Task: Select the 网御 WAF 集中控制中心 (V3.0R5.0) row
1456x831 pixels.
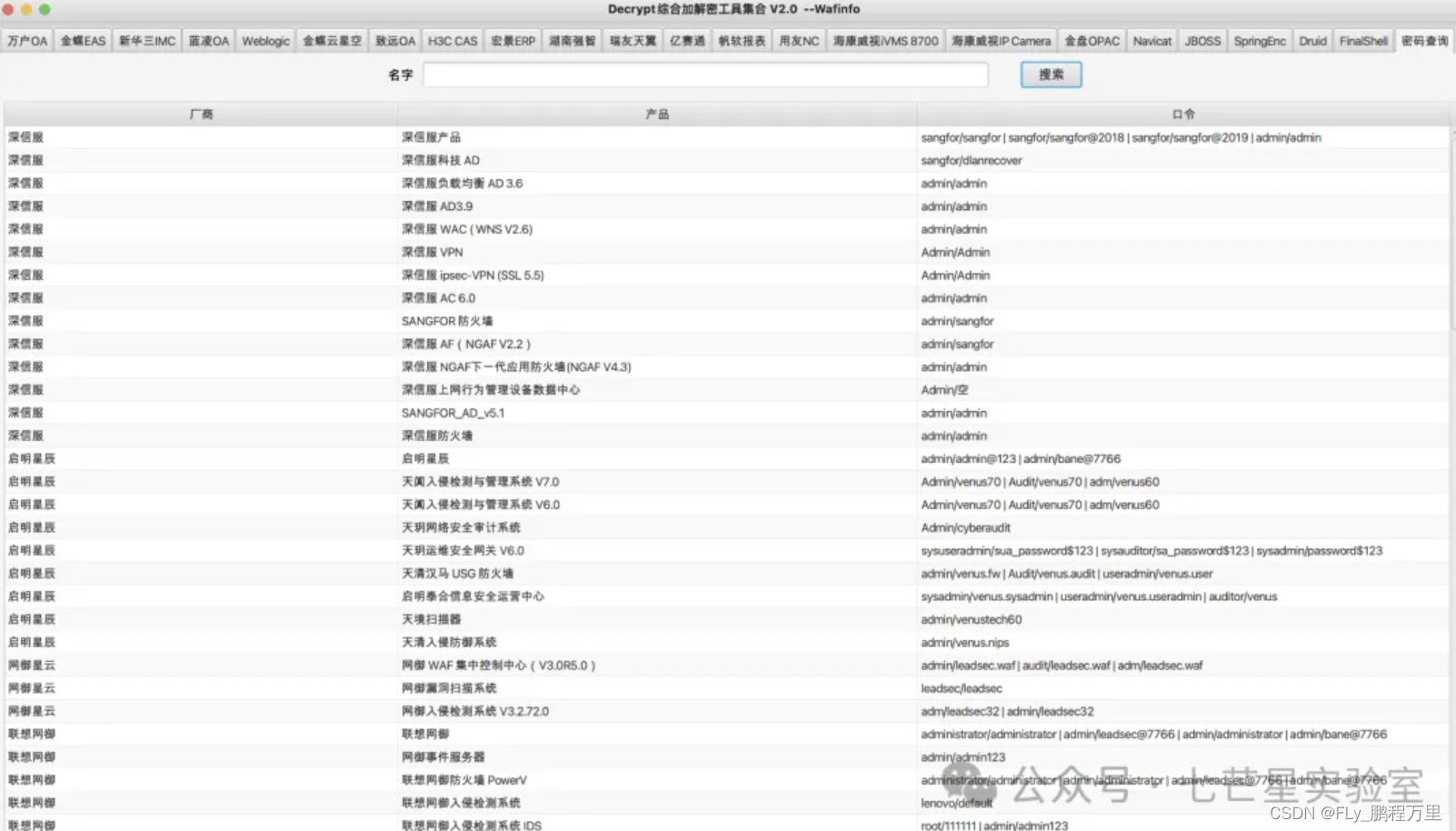Action: (727, 666)
